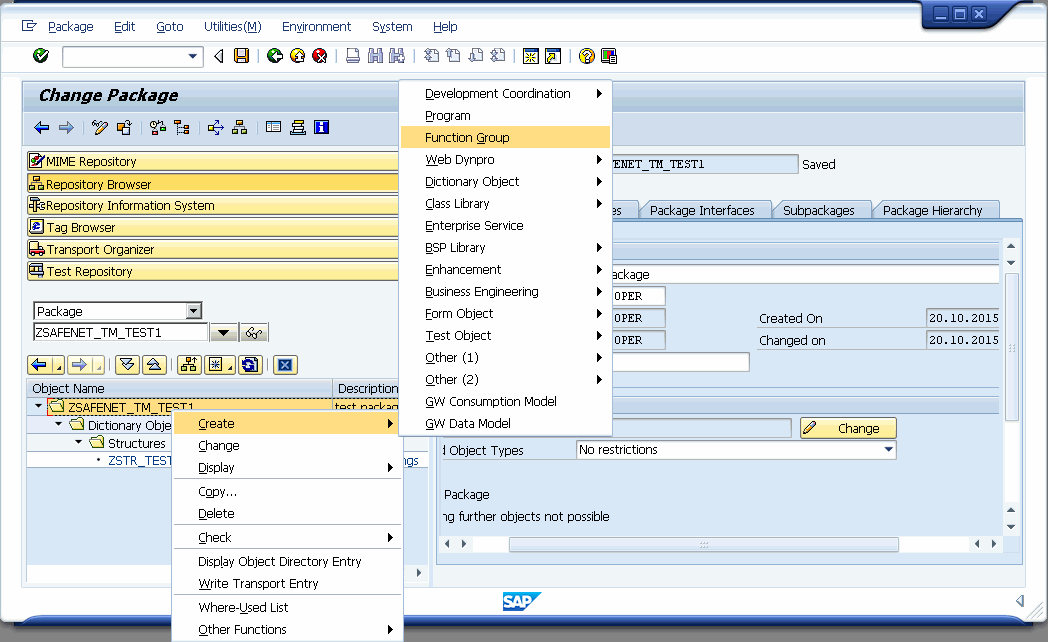Click the ZSAFENET_TM_TEST1 package name field
Image resolution: width=1048 pixels, height=642 pixels.
click(120, 332)
